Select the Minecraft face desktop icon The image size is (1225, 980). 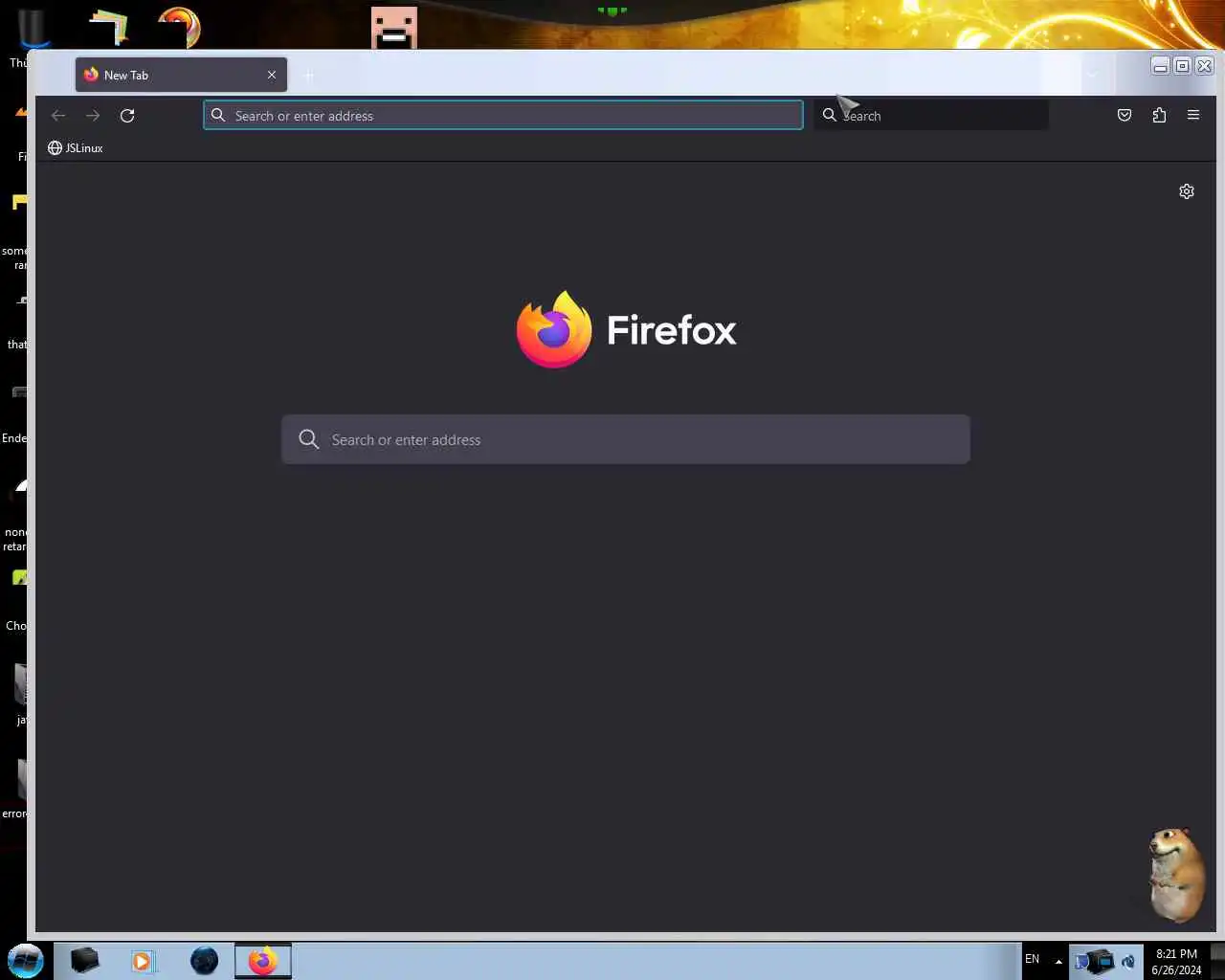[x=394, y=27]
